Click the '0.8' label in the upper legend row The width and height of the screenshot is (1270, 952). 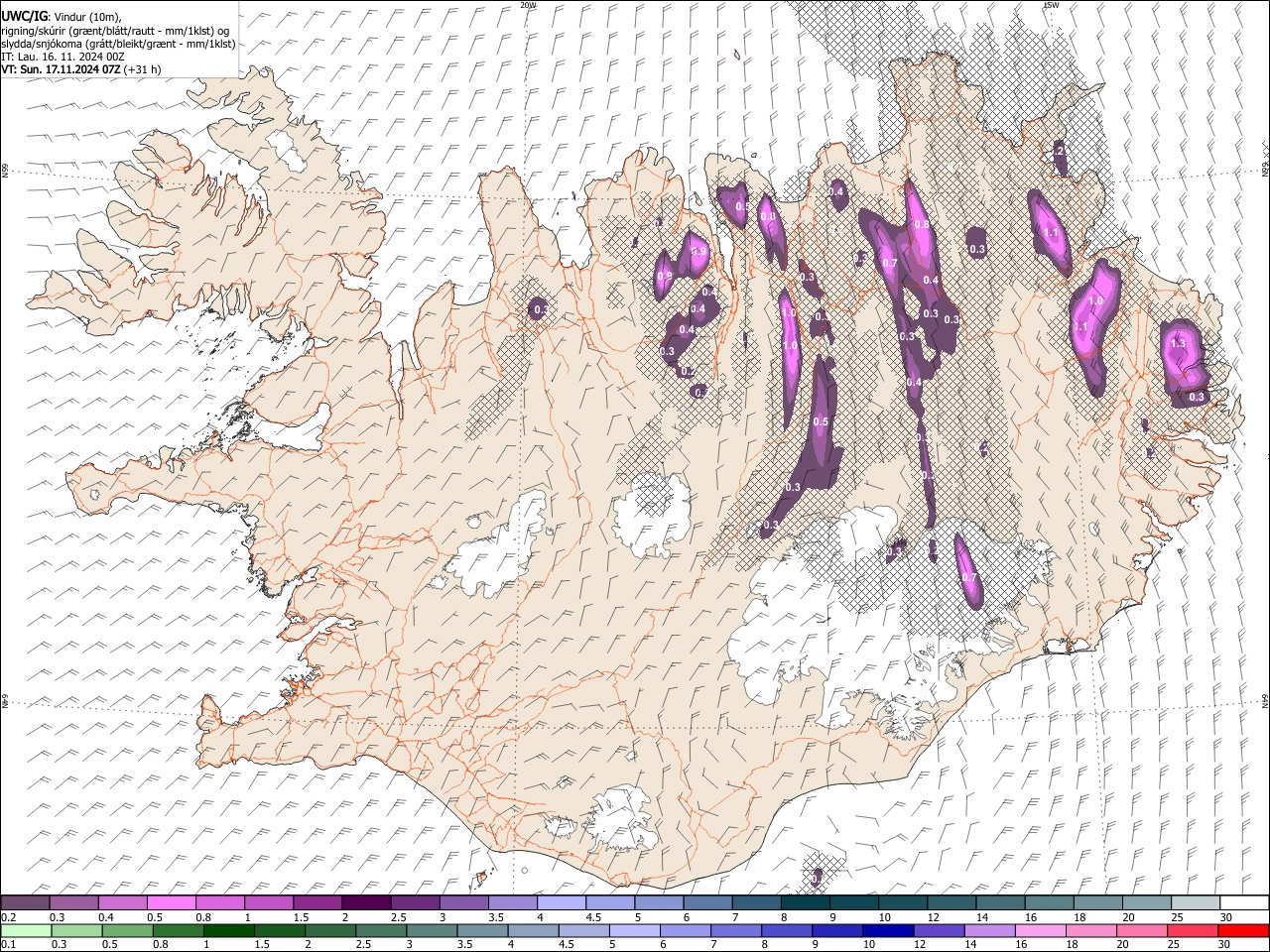coord(203,918)
